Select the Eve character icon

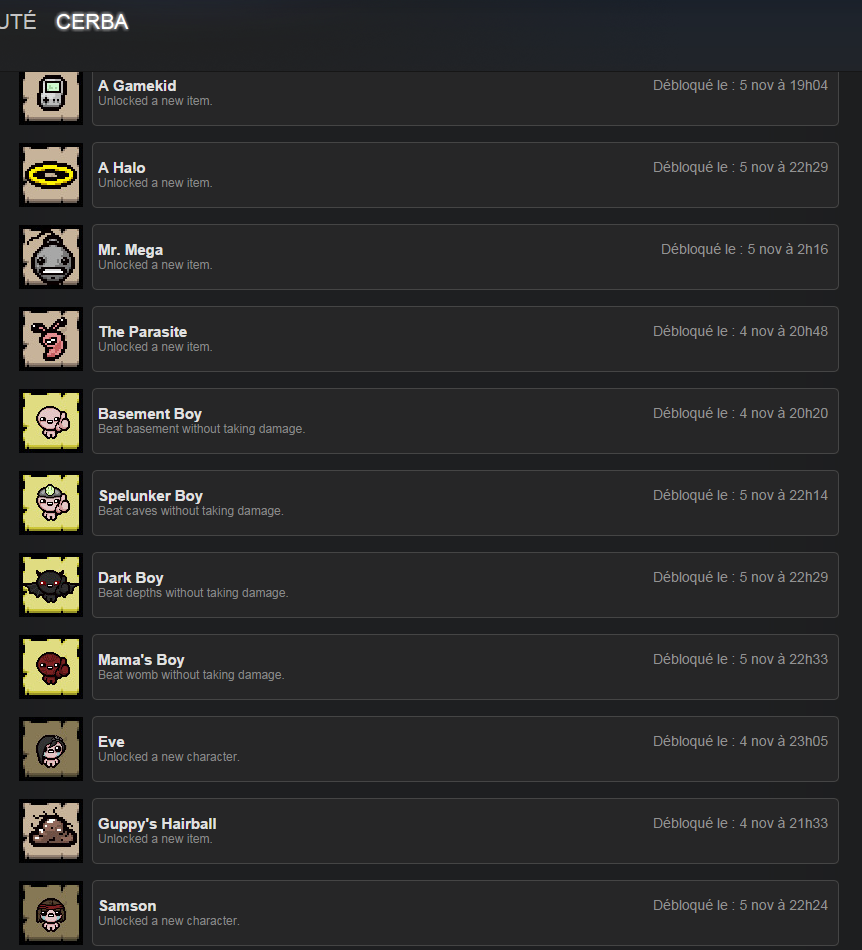[x=51, y=749]
